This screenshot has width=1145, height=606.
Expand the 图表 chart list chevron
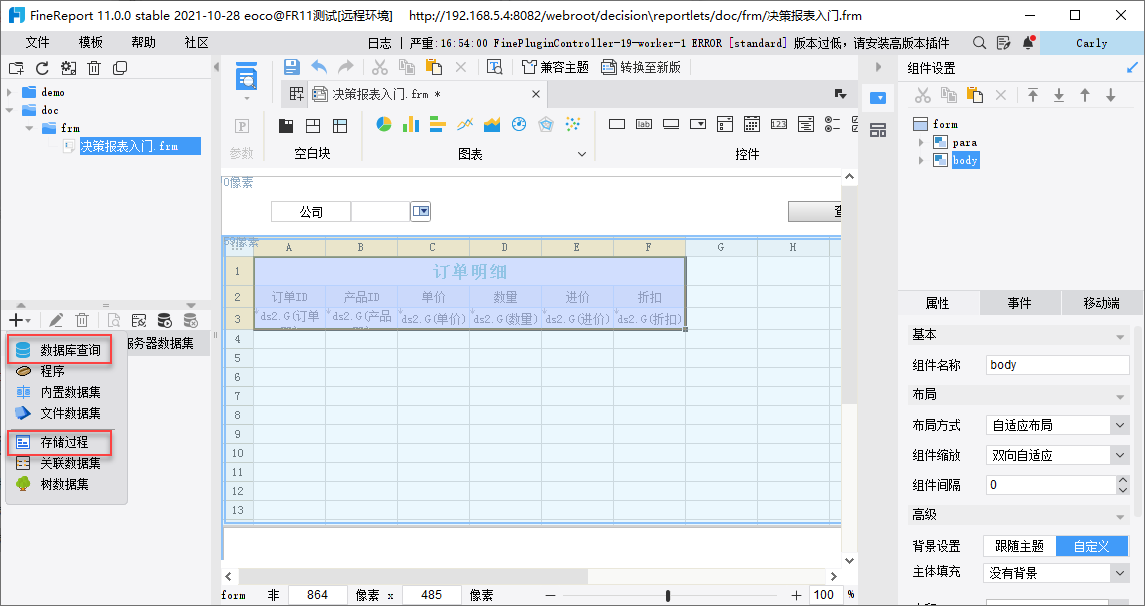[x=582, y=154]
